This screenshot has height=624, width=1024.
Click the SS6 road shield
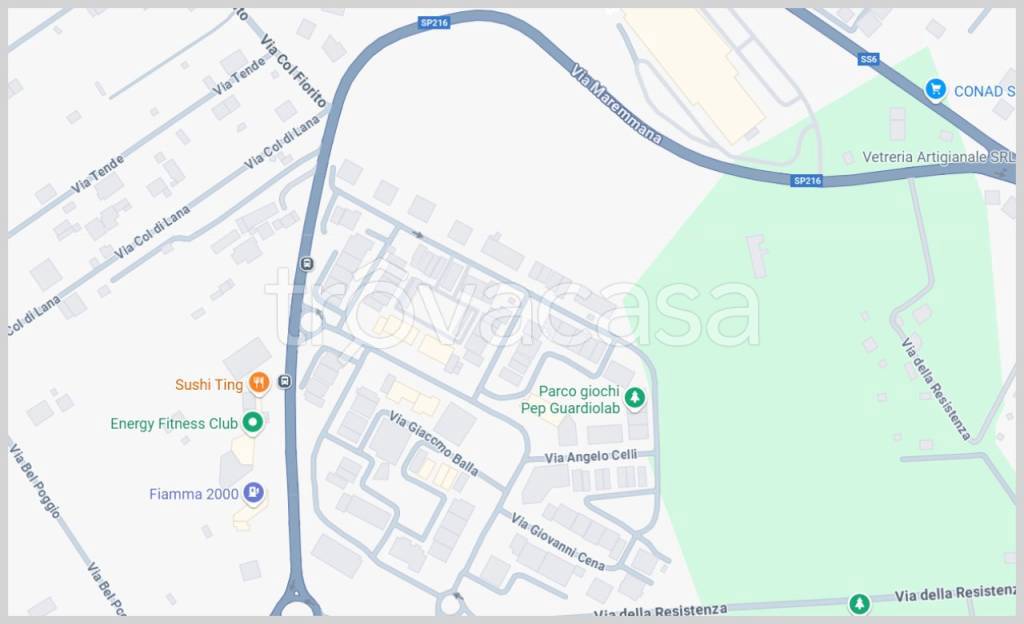[x=869, y=59]
